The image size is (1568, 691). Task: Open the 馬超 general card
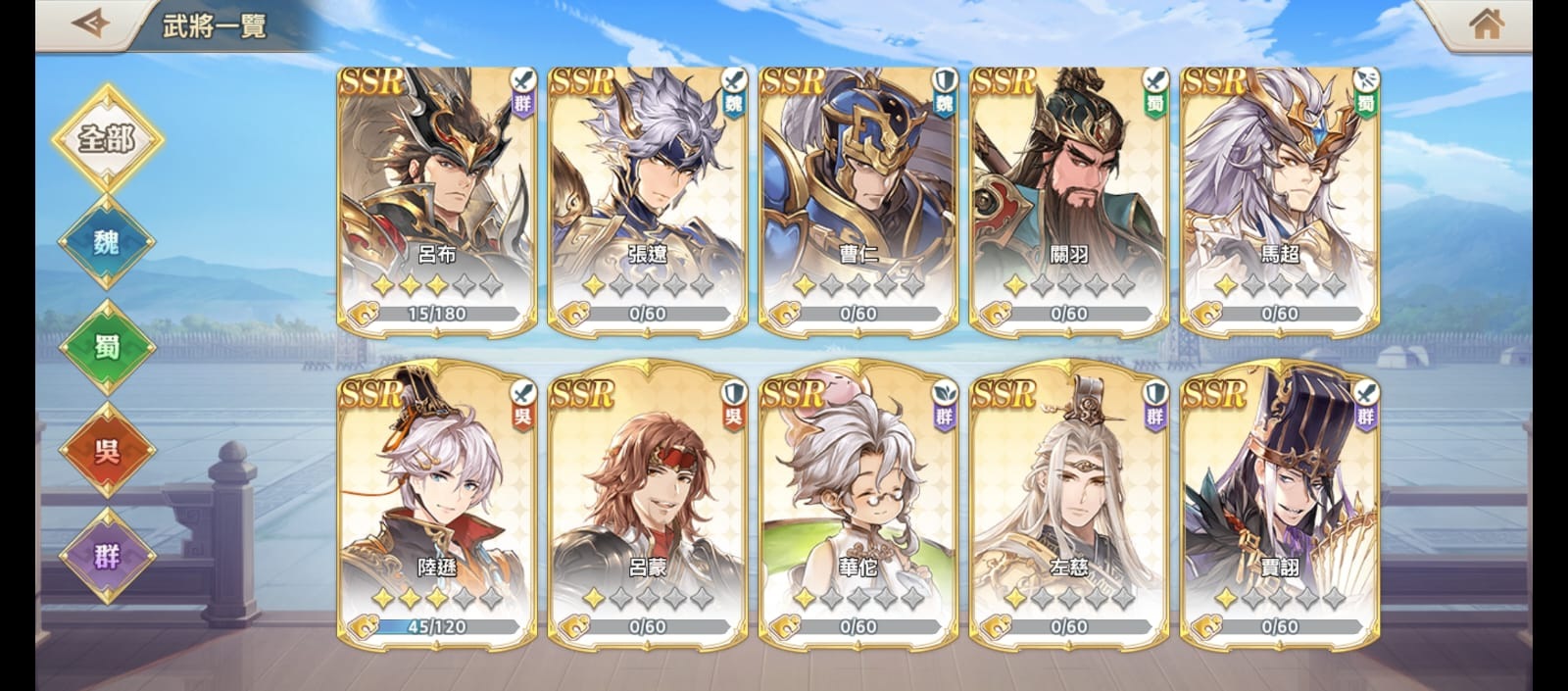[1280, 201]
